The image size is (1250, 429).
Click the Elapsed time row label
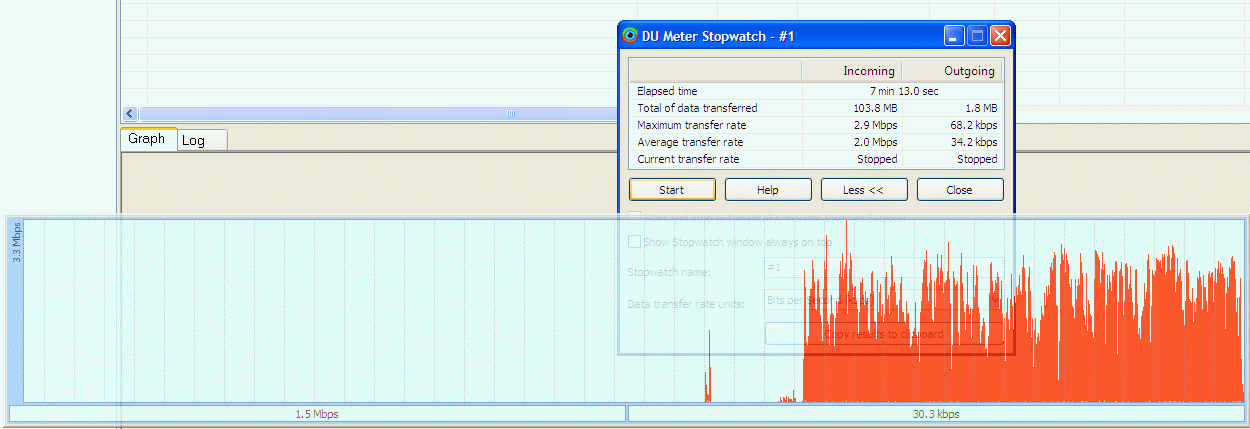667,91
